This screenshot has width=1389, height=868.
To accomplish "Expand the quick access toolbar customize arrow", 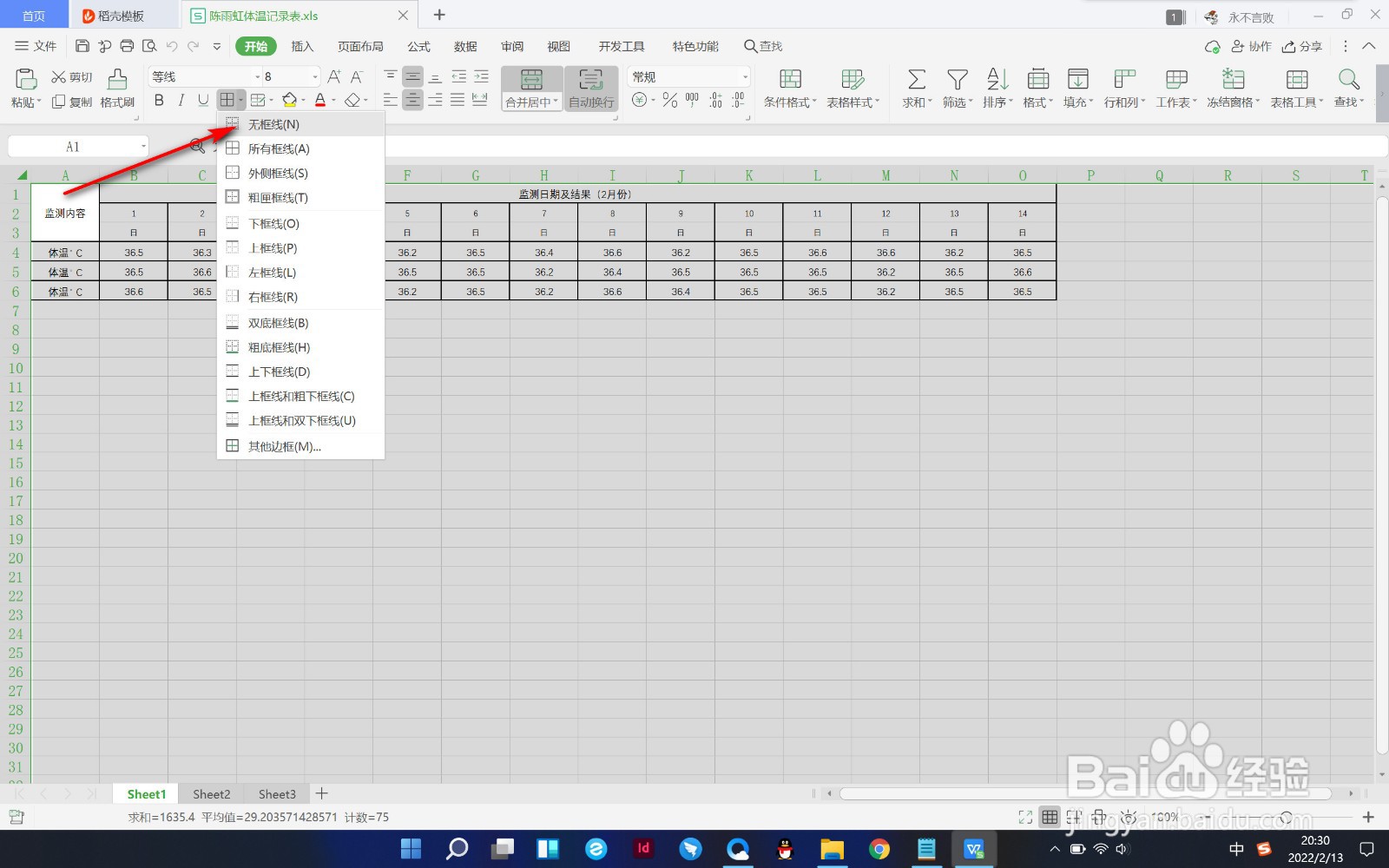I will pyautogui.click(x=217, y=46).
